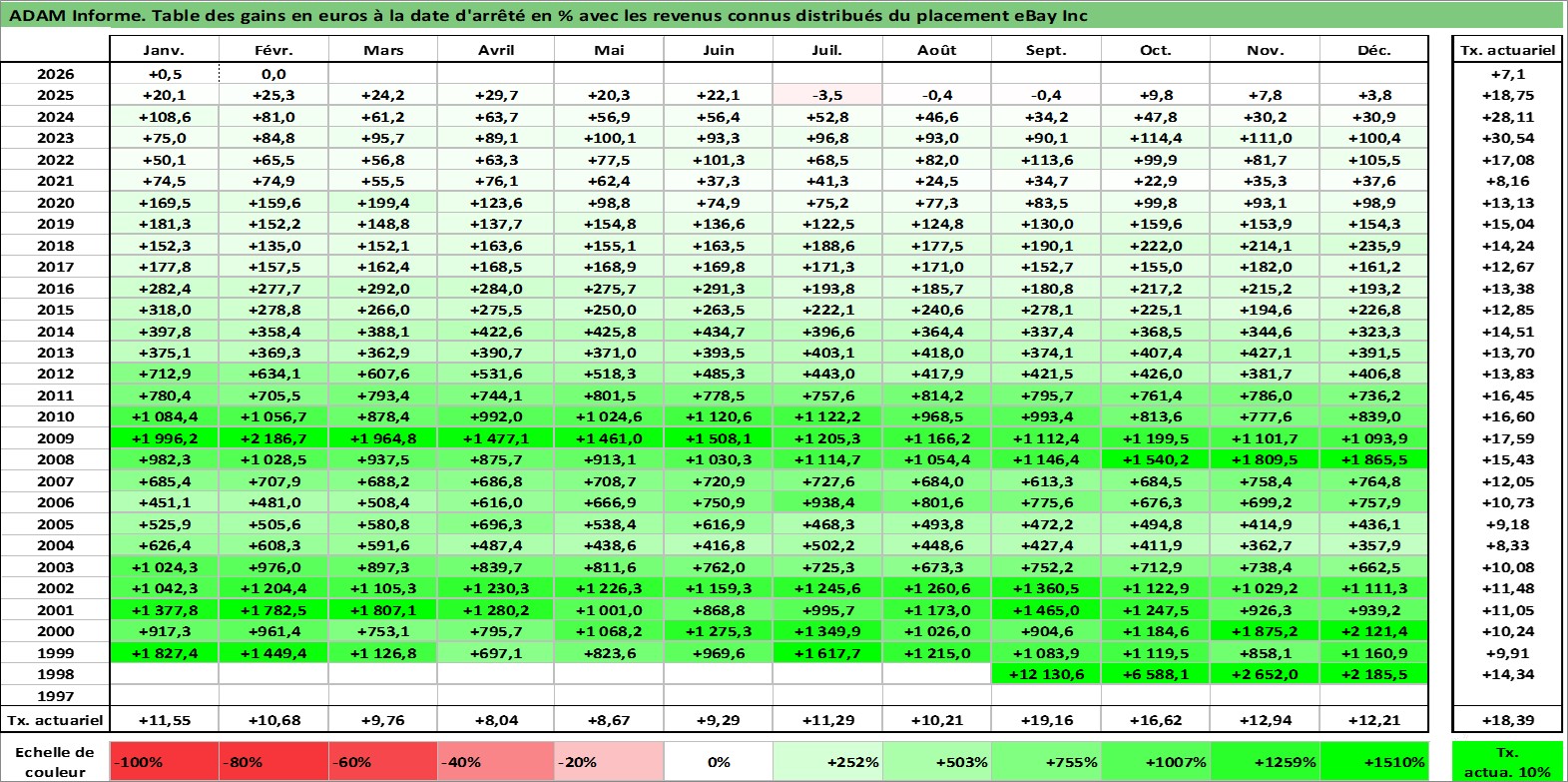Select the 'Avril' column header
This screenshot has height=782, width=1568.
pos(496,50)
